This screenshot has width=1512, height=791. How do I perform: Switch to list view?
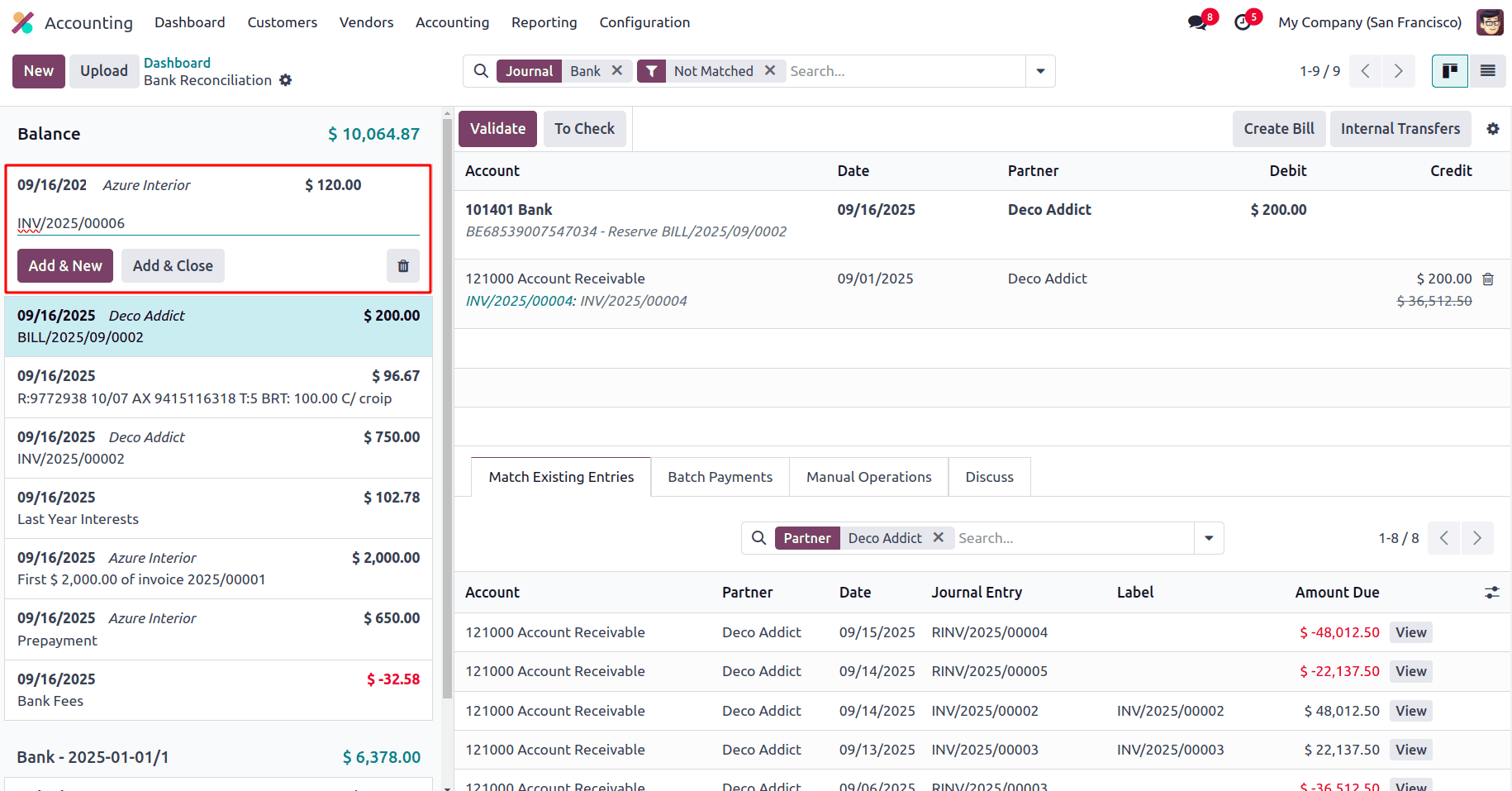(x=1487, y=71)
